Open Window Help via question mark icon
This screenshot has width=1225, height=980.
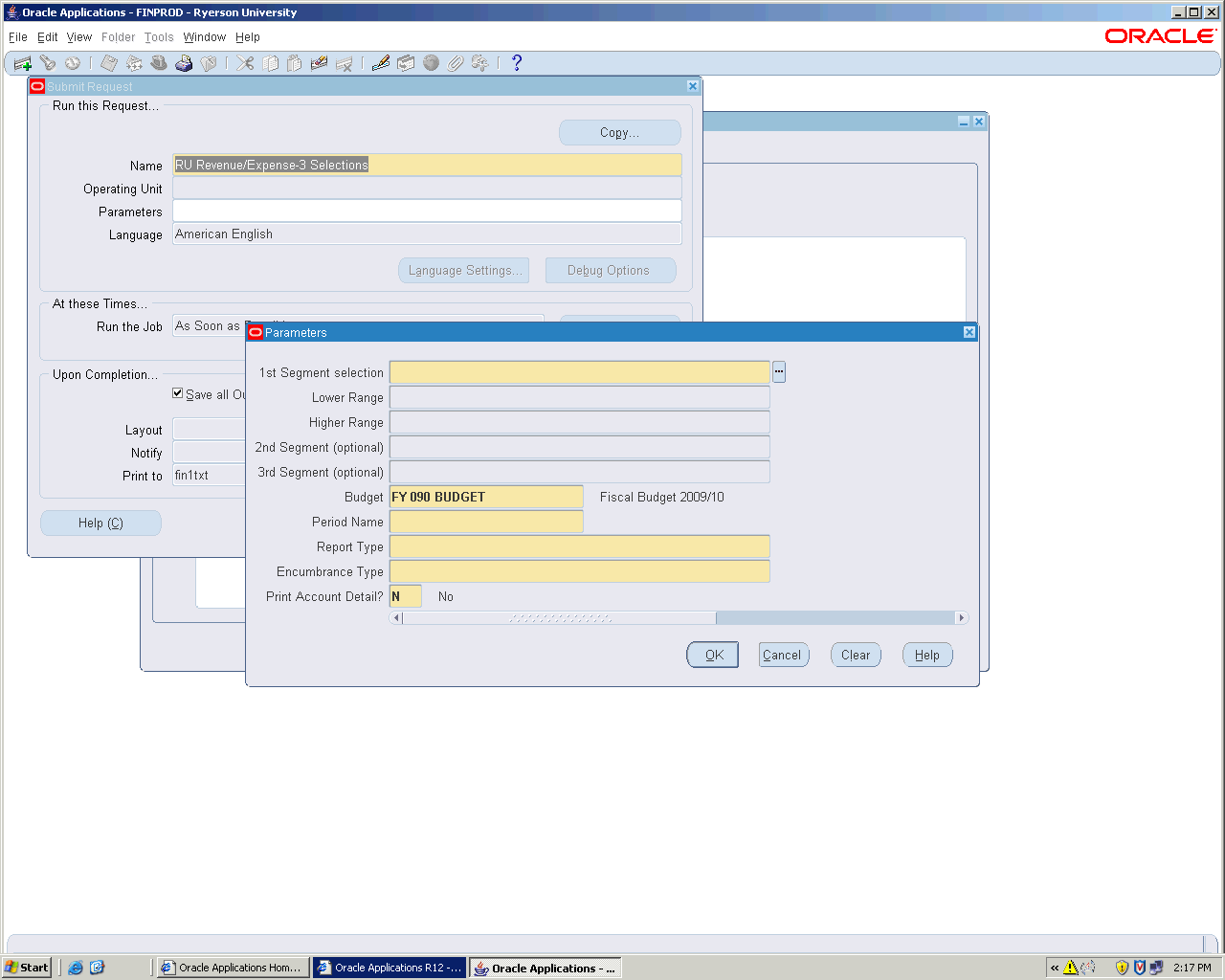point(517,63)
